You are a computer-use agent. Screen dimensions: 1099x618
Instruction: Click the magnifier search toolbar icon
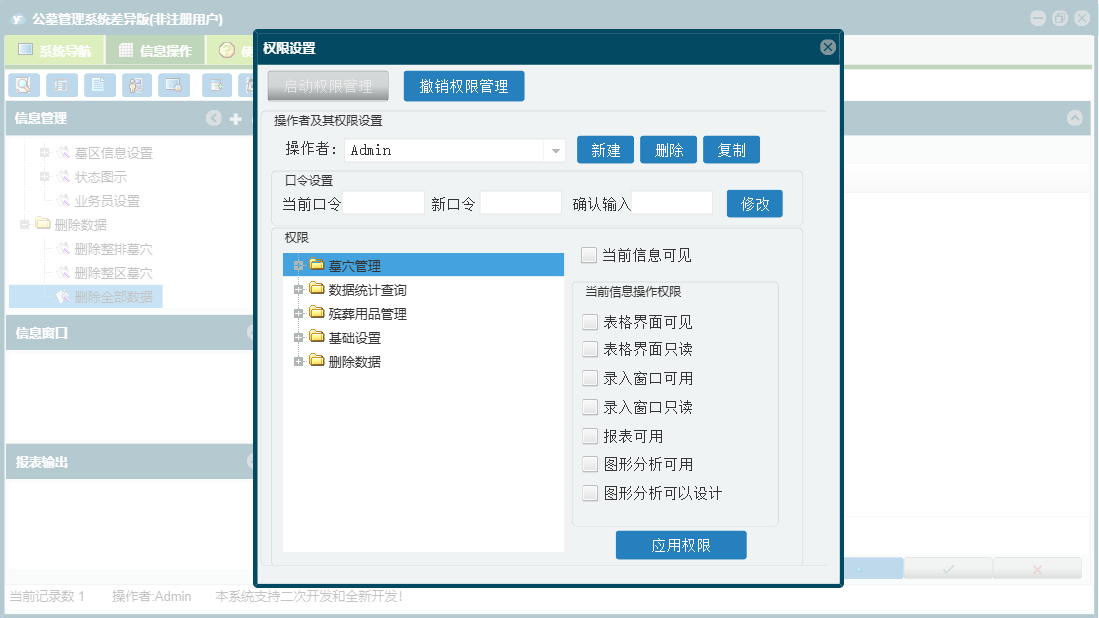pyautogui.click(x=24, y=85)
